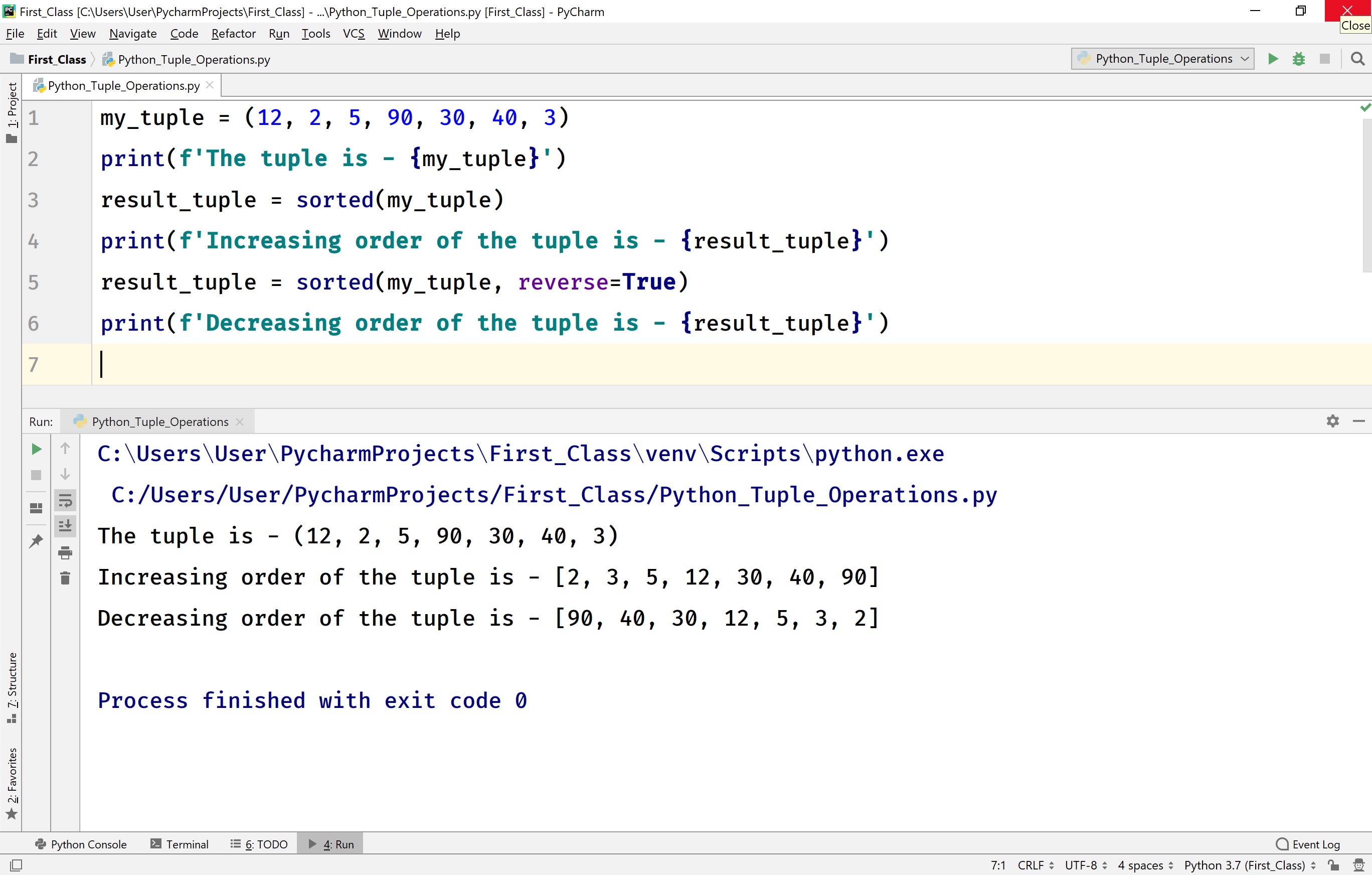
Task: Print the console output via the printer icon
Action: pos(65,552)
